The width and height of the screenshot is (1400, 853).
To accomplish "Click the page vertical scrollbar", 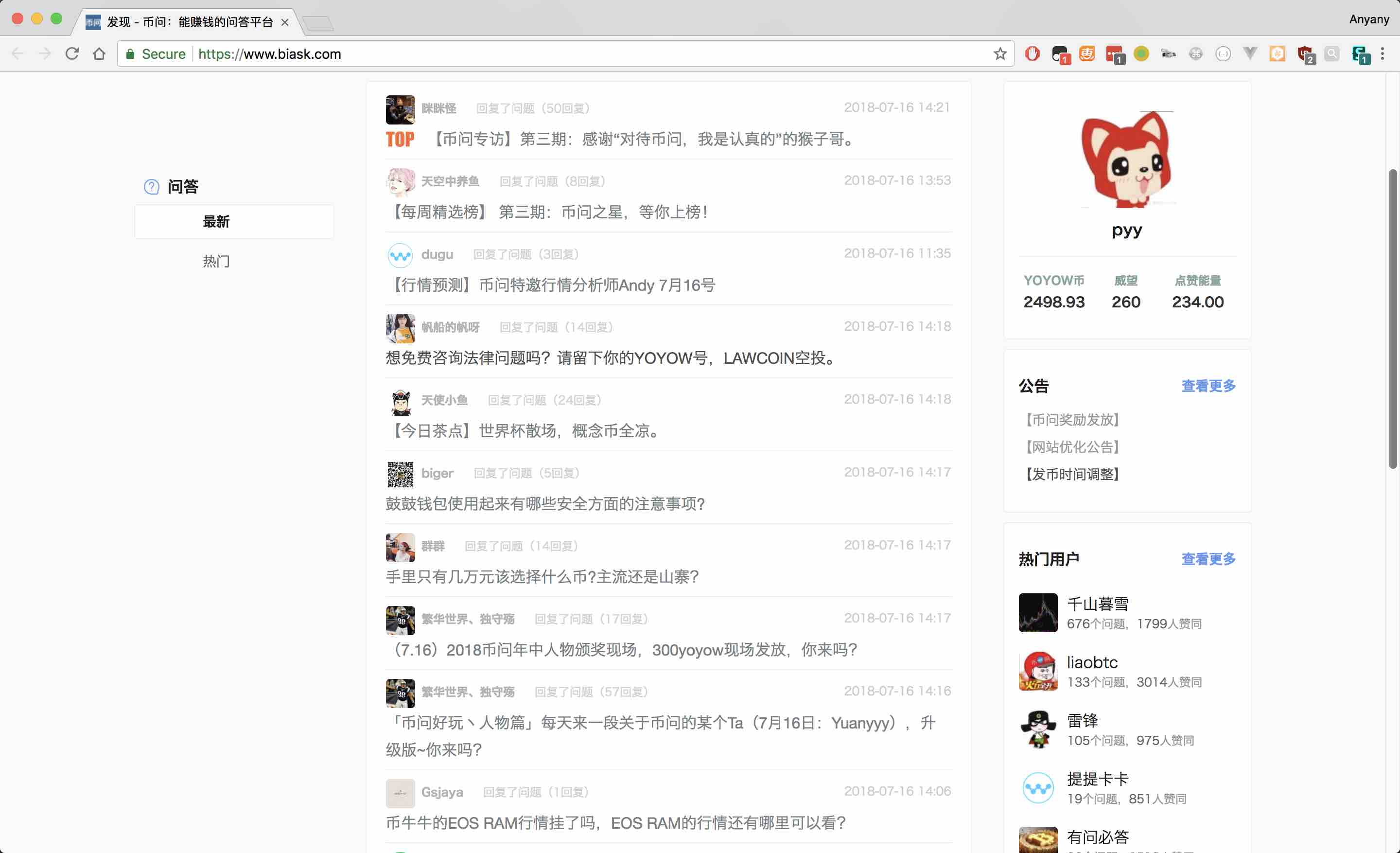I will pyautogui.click(x=1393, y=318).
